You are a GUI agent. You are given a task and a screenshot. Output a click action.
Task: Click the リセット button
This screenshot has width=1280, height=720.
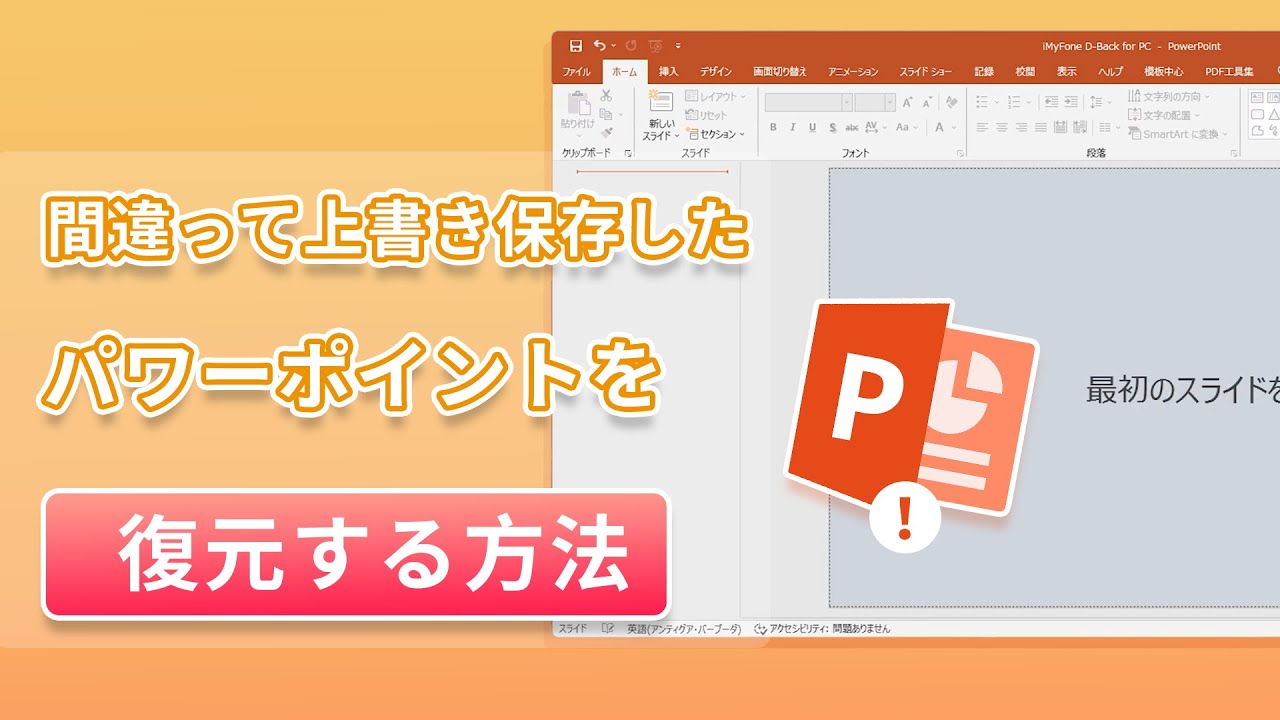click(707, 115)
